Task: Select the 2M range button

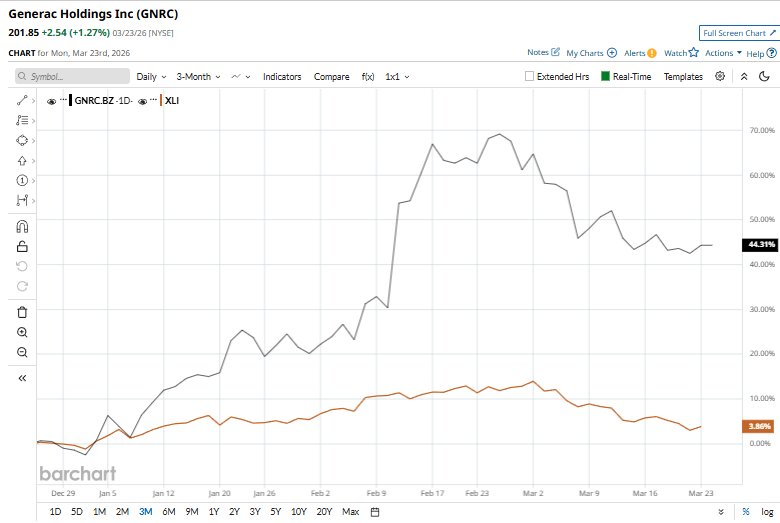Action: [122, 512]
